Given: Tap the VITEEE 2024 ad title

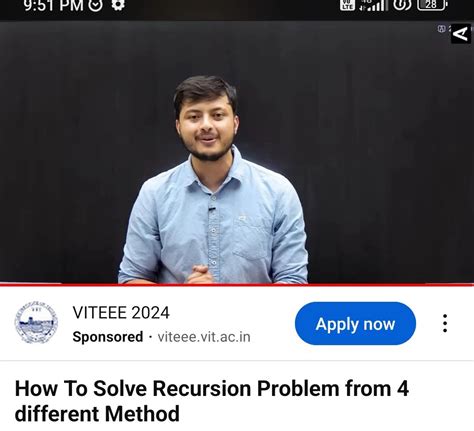Looking at the screenshot, I should point(121,313).
